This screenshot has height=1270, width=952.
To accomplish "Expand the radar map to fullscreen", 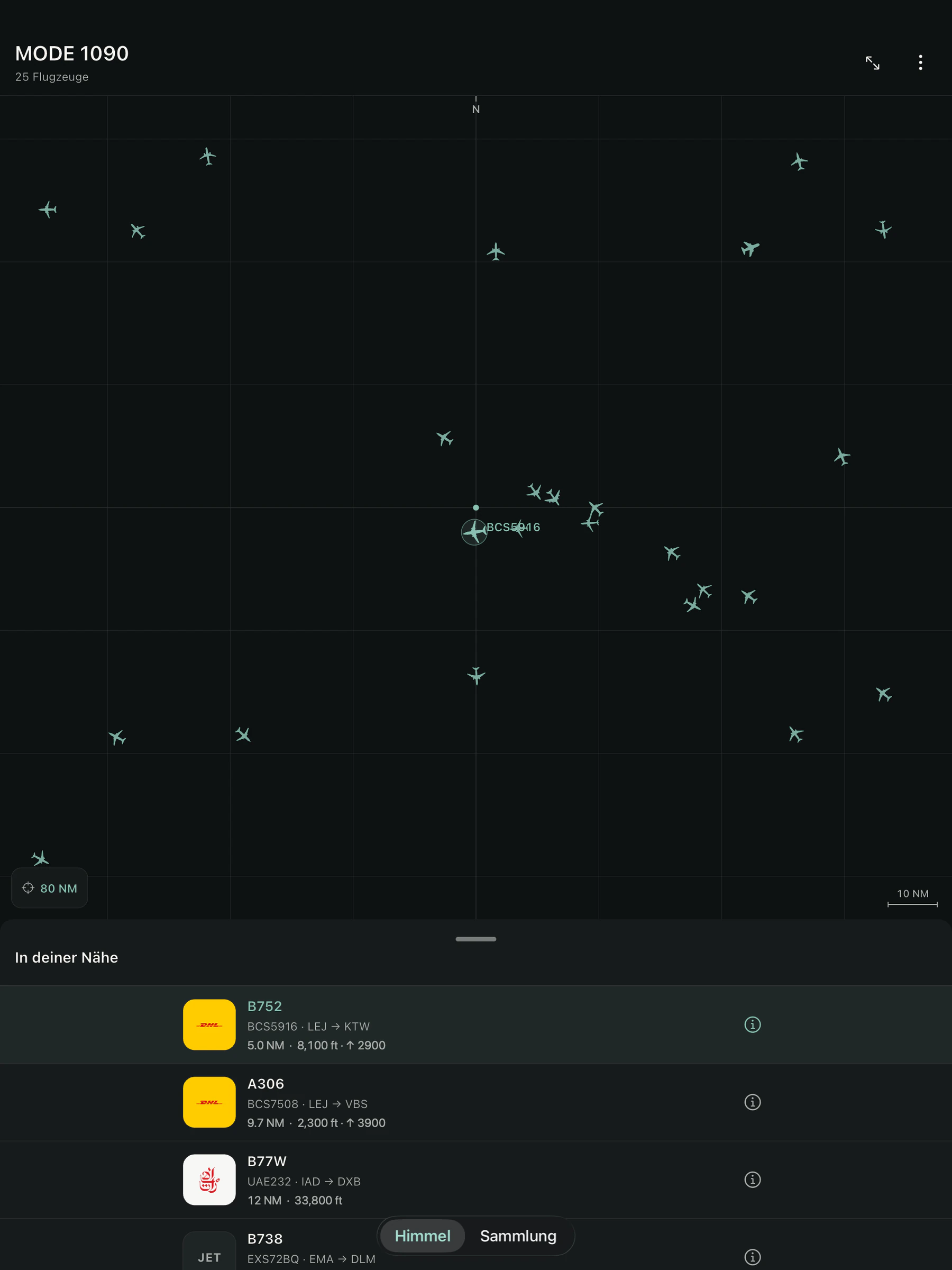I will click(872, 62).
